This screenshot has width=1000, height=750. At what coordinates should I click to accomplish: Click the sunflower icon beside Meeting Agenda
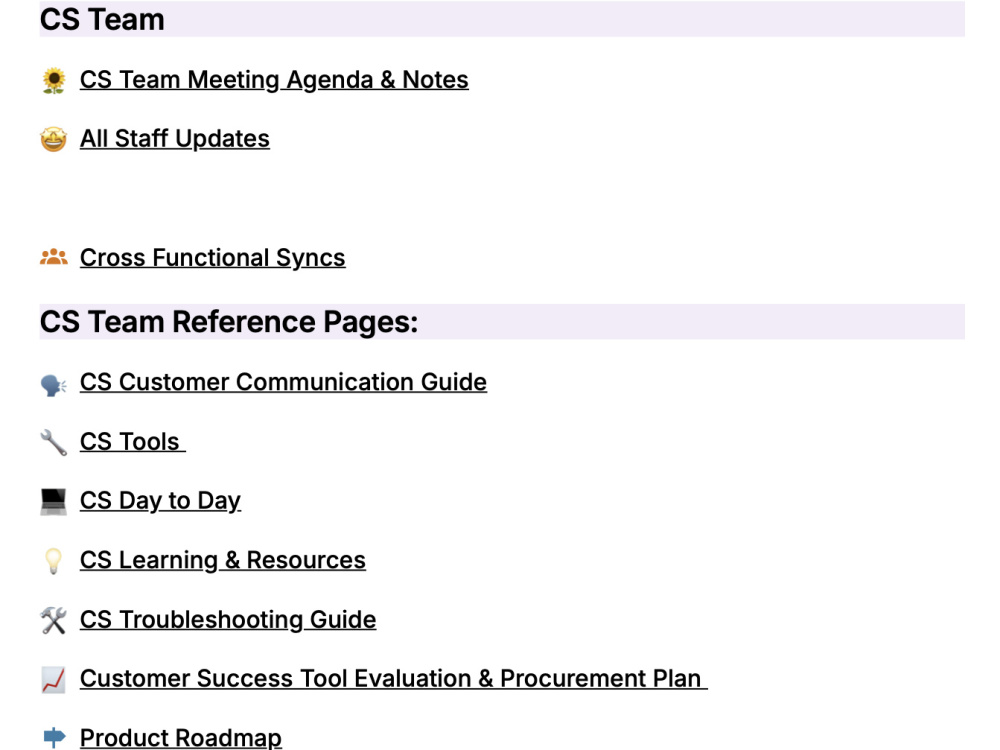[x=54, y=81]
